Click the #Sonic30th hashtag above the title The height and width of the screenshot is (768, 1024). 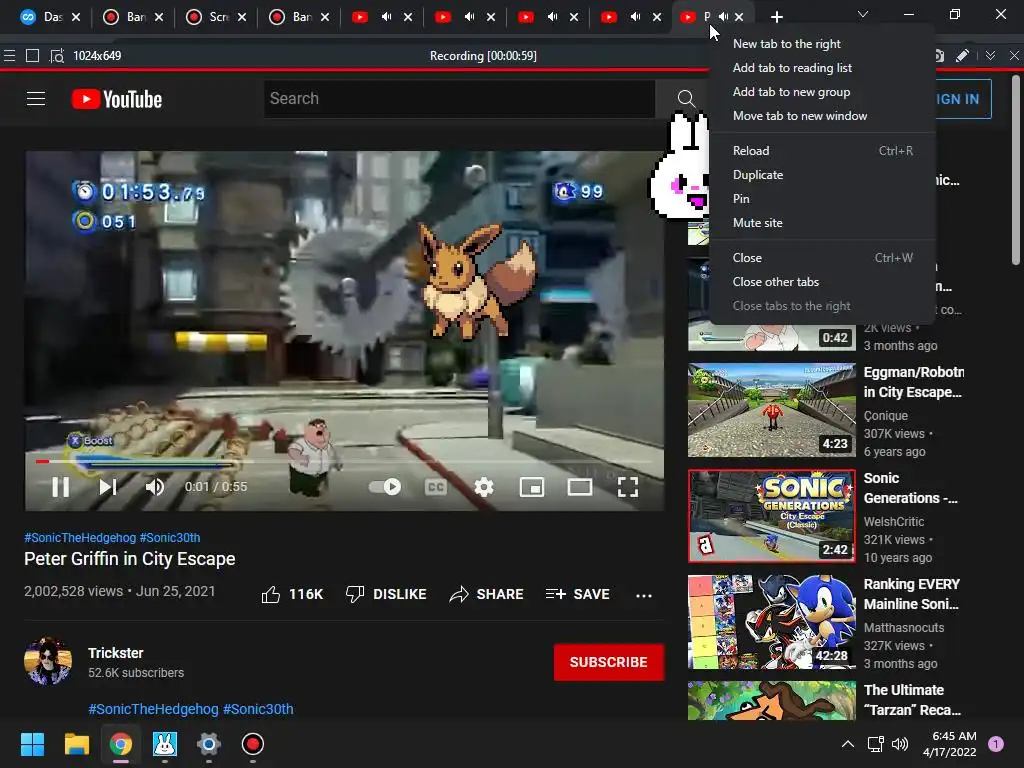coord(170,537)
